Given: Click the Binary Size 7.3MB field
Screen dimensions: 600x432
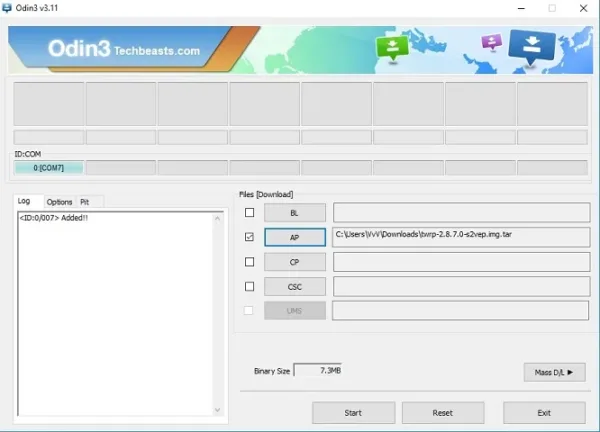Looking at the screenshot, I should (x=318, y=370).
